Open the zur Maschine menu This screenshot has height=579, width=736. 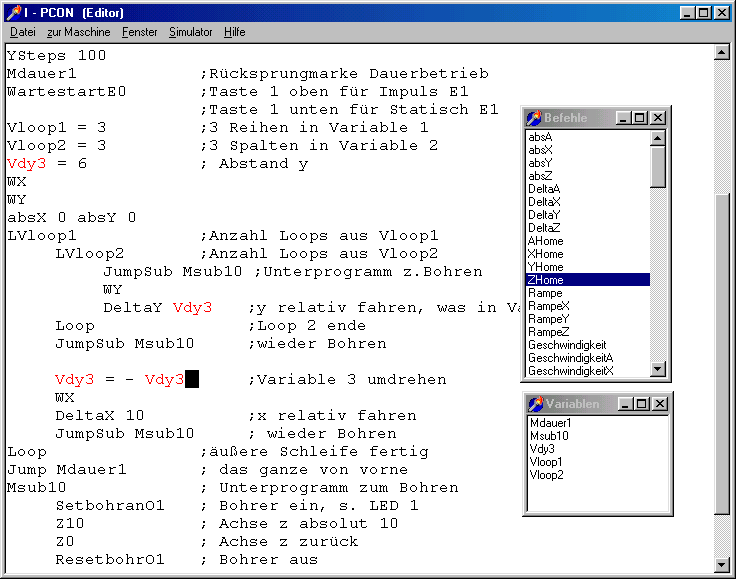point(78,32)
